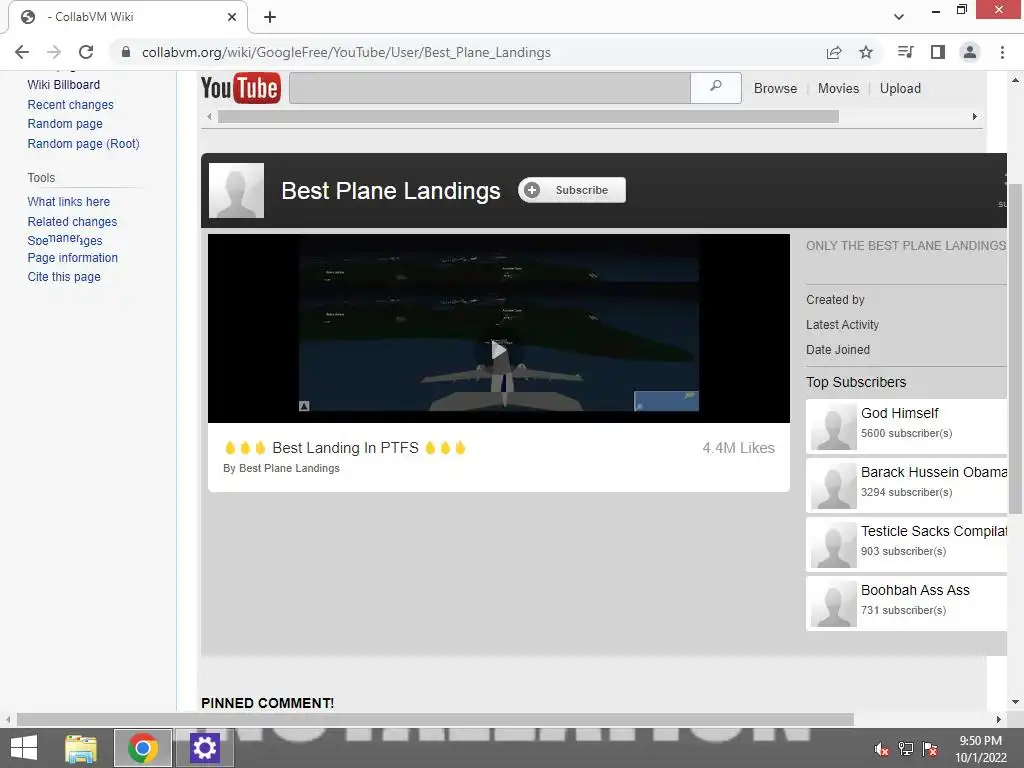Click the inner scrollbar right arrow under search
This screenshot has width=1024, height=768.
click(x=974, y=117)
